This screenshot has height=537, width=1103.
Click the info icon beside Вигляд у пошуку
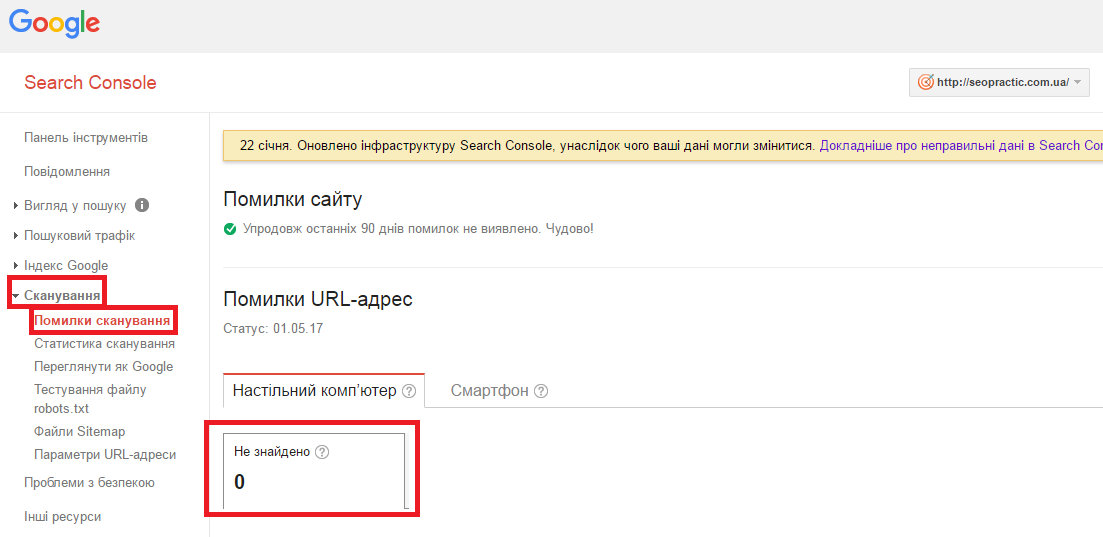point(141,206)
